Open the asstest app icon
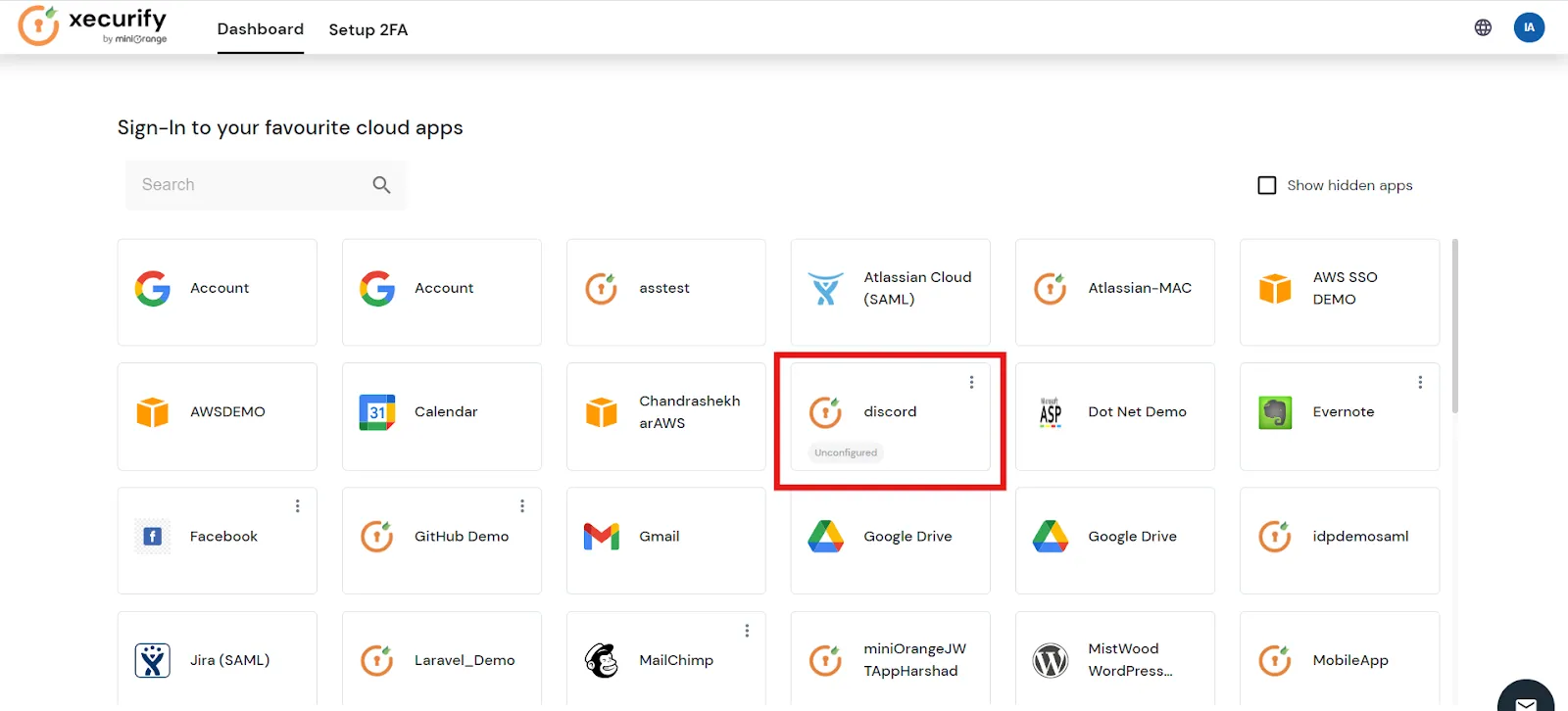The width and height of the screenshot is (1568, 711). 602,289
